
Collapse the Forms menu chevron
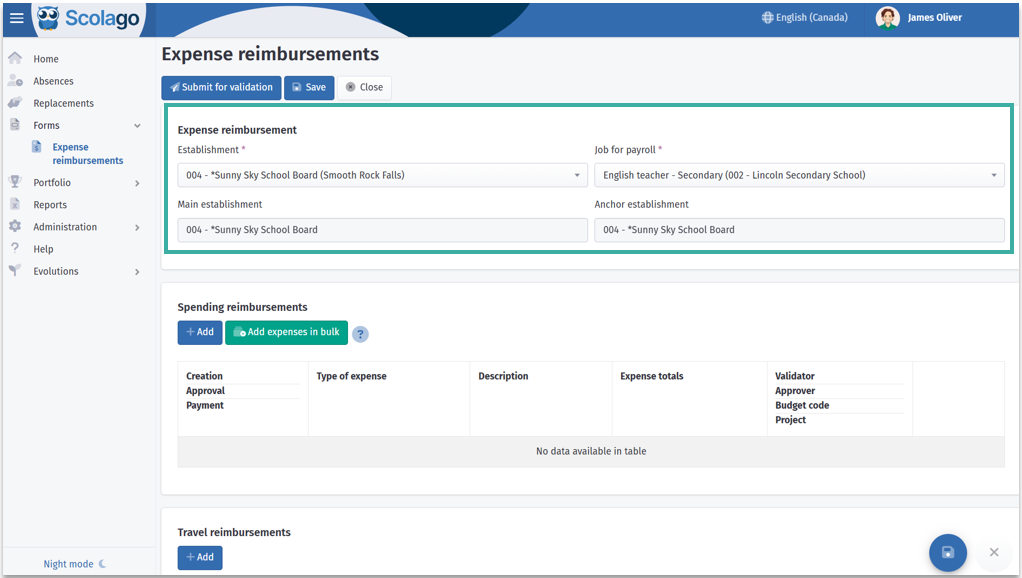point(138,125)
